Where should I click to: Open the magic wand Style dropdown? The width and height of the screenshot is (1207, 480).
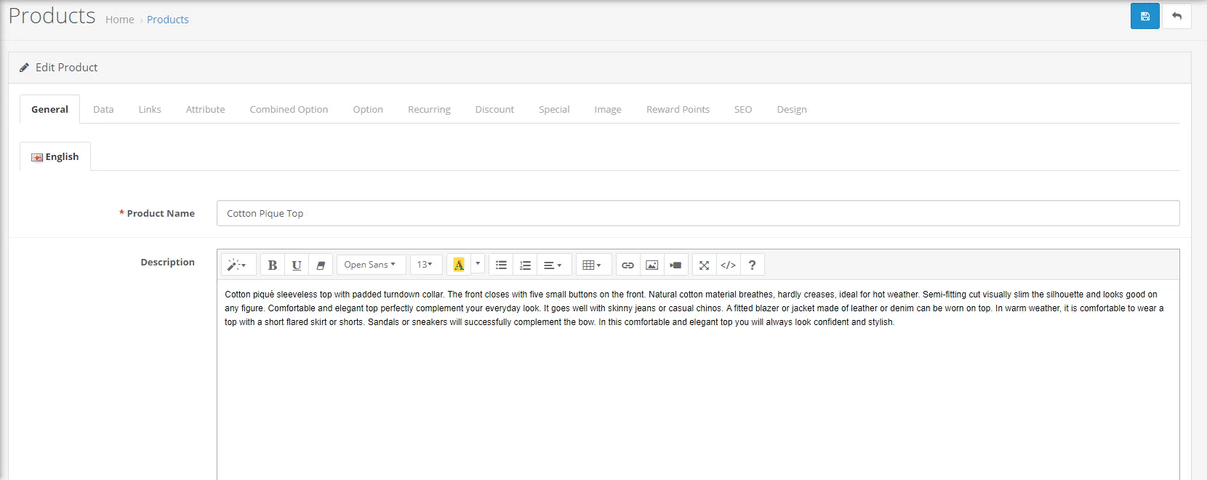237,265
